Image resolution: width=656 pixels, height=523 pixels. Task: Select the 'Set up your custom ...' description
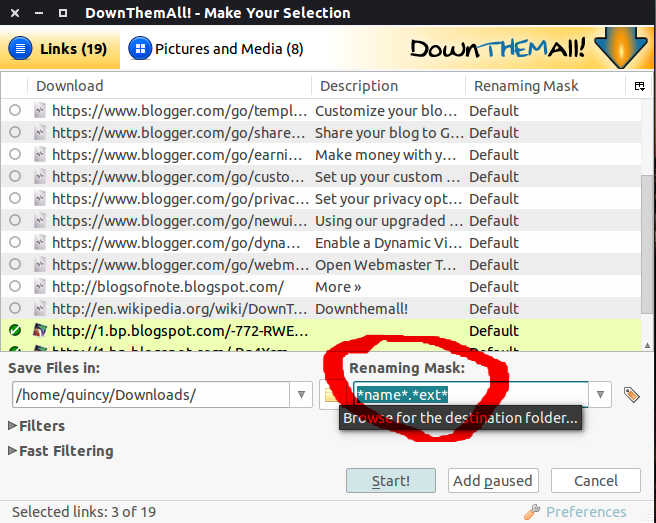point(387,177)
